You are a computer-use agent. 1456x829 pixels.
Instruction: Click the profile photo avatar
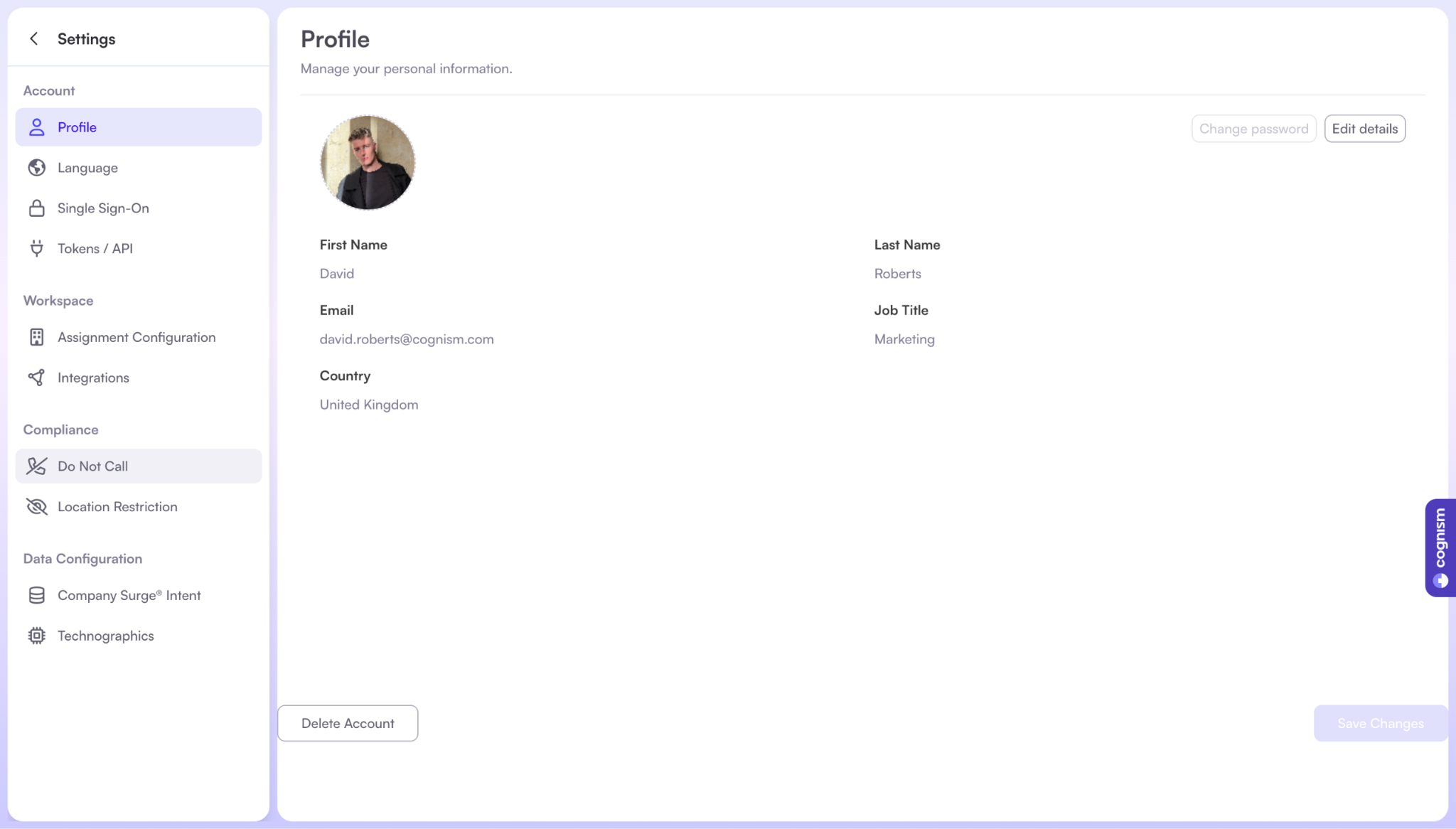pos(368,163)
